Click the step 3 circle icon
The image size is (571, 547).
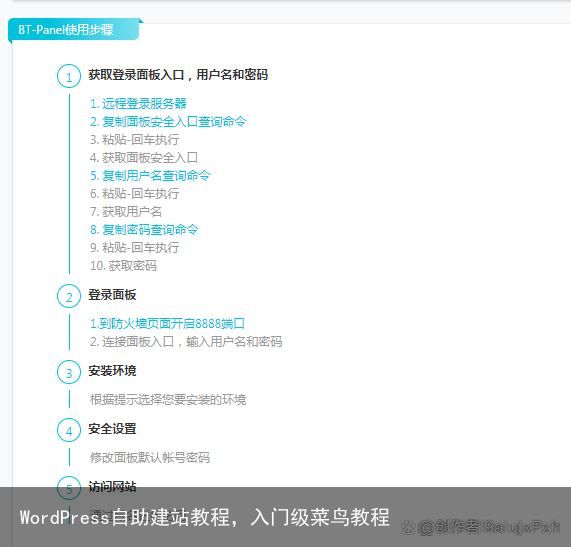pos(69,372)
